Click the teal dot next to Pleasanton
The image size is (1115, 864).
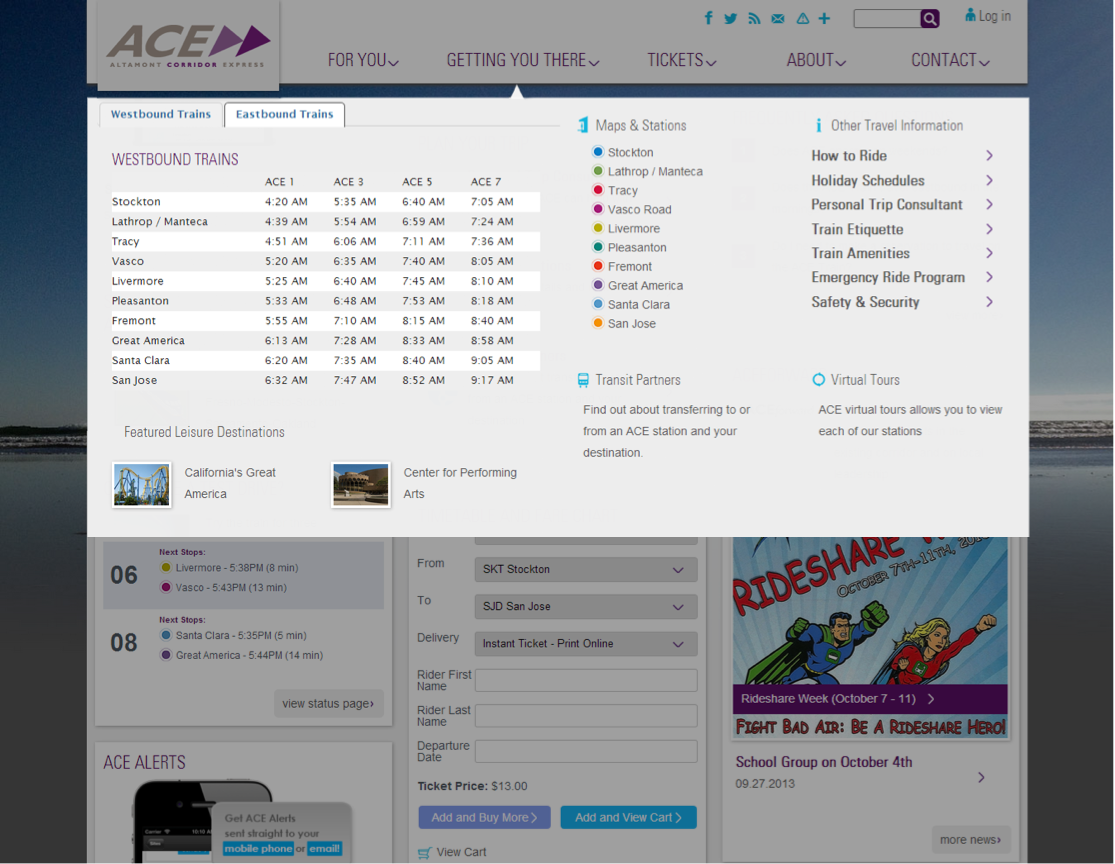598,247
